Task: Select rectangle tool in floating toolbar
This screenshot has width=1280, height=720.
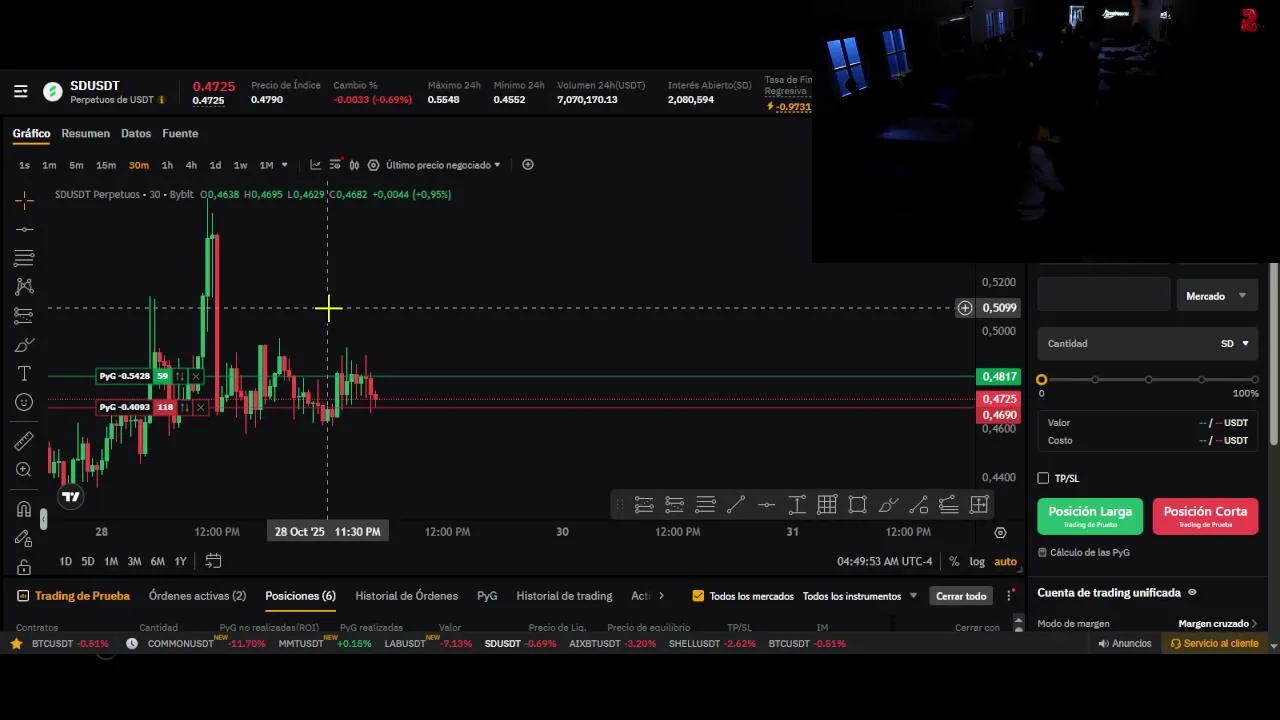Action: point(857,505)
